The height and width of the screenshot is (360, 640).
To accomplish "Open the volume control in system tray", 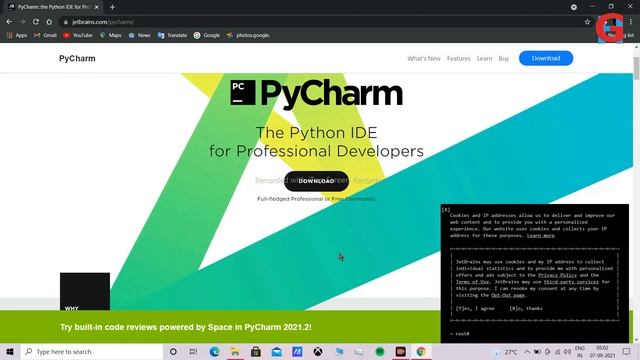I will pyautogui.click(x=567, y=351).
